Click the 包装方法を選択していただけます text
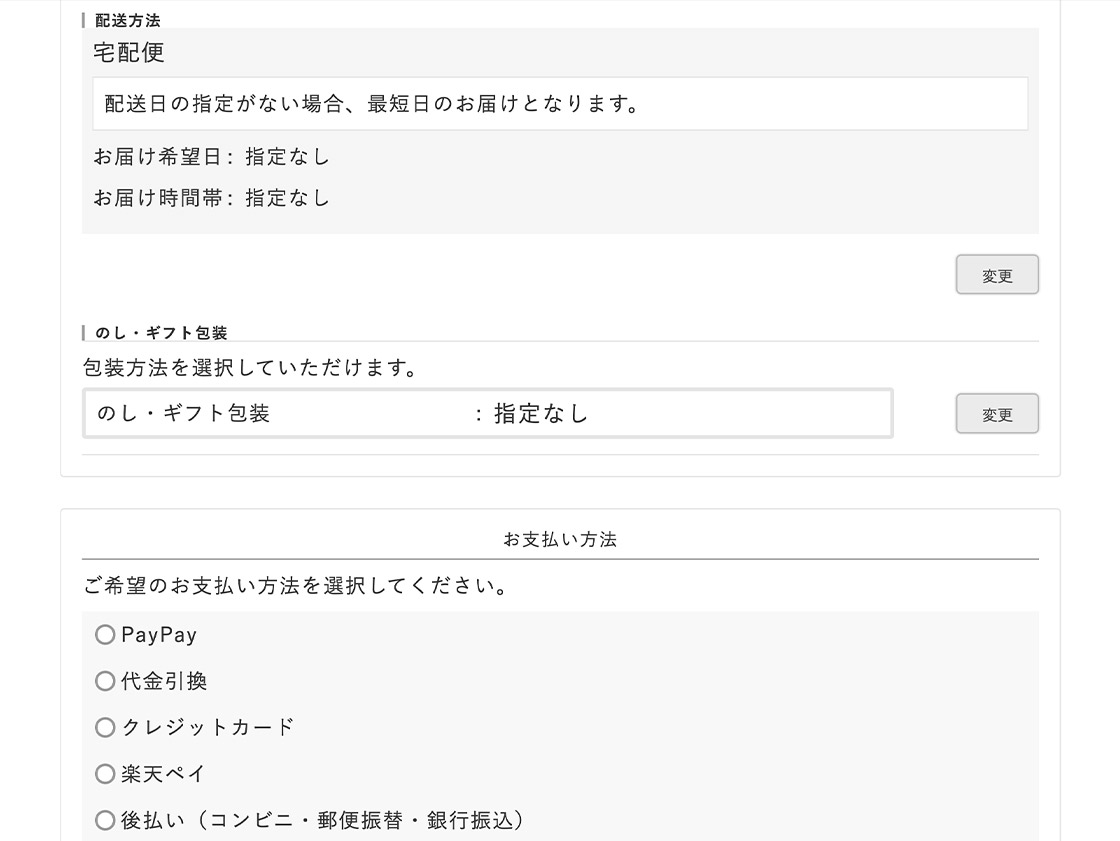Viewport: 1120px width, 841px height. tap(250, 368)
